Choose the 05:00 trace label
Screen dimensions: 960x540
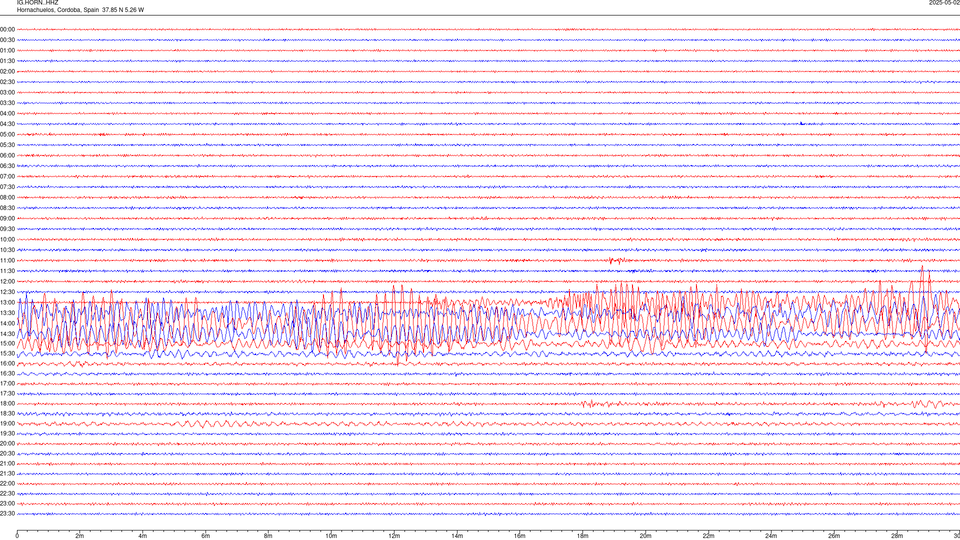(7, 134)
